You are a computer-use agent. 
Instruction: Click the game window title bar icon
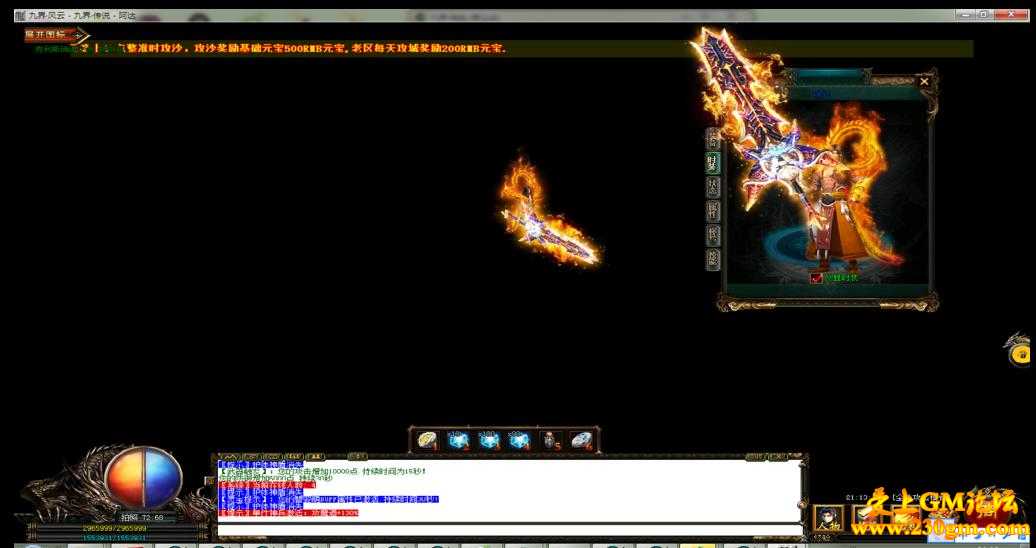pos(20,15)
